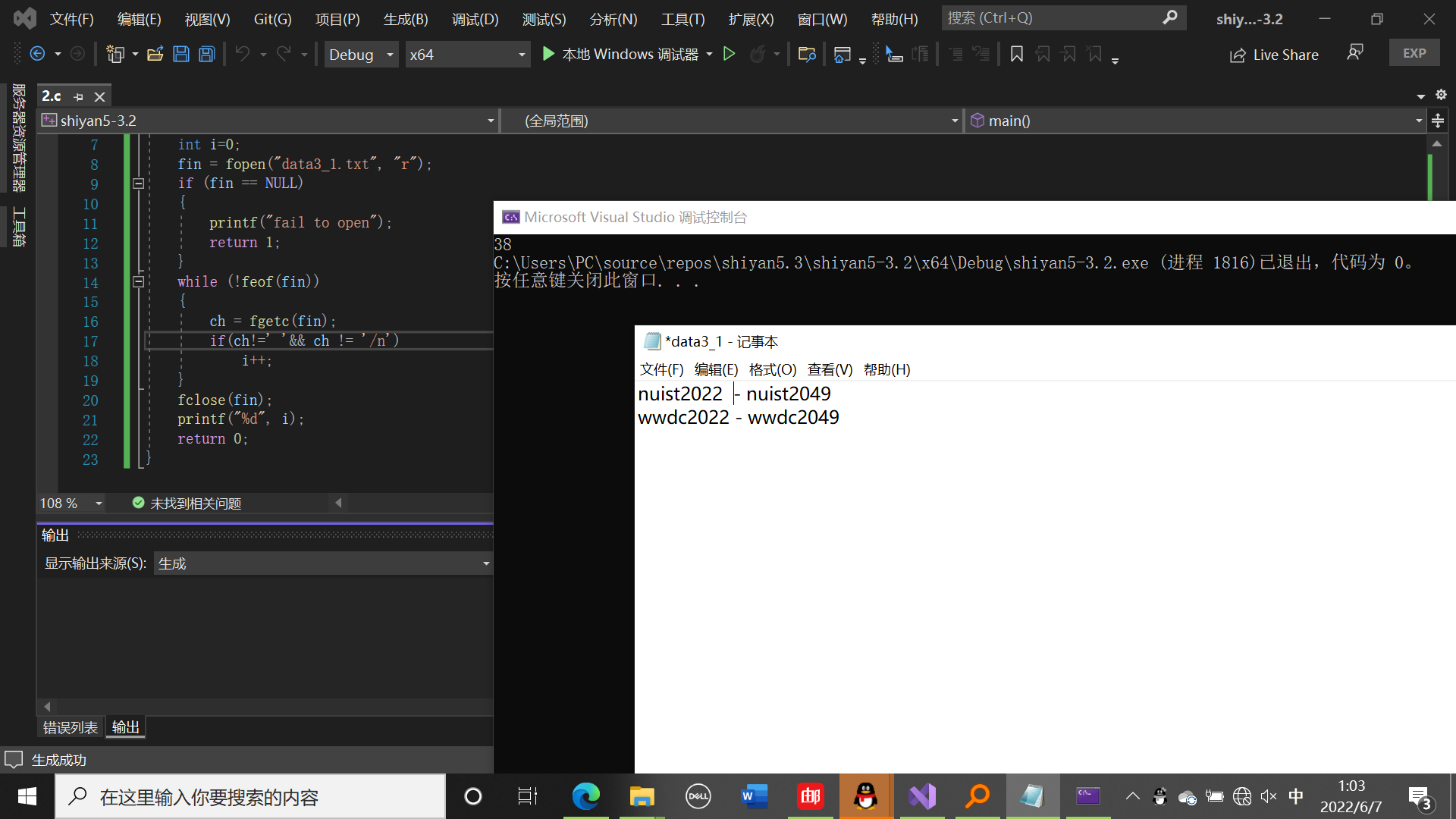Image resolution: width=1456 pixels, height=819 pixels.
Task: Open Live Share collaboration
Action: (1274, 55)
